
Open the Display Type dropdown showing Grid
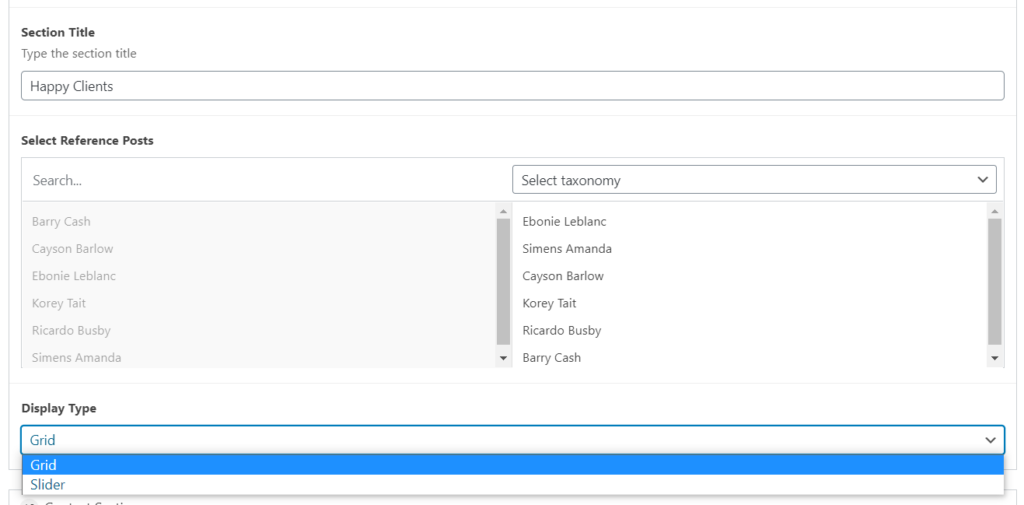(x=512, y=440)
